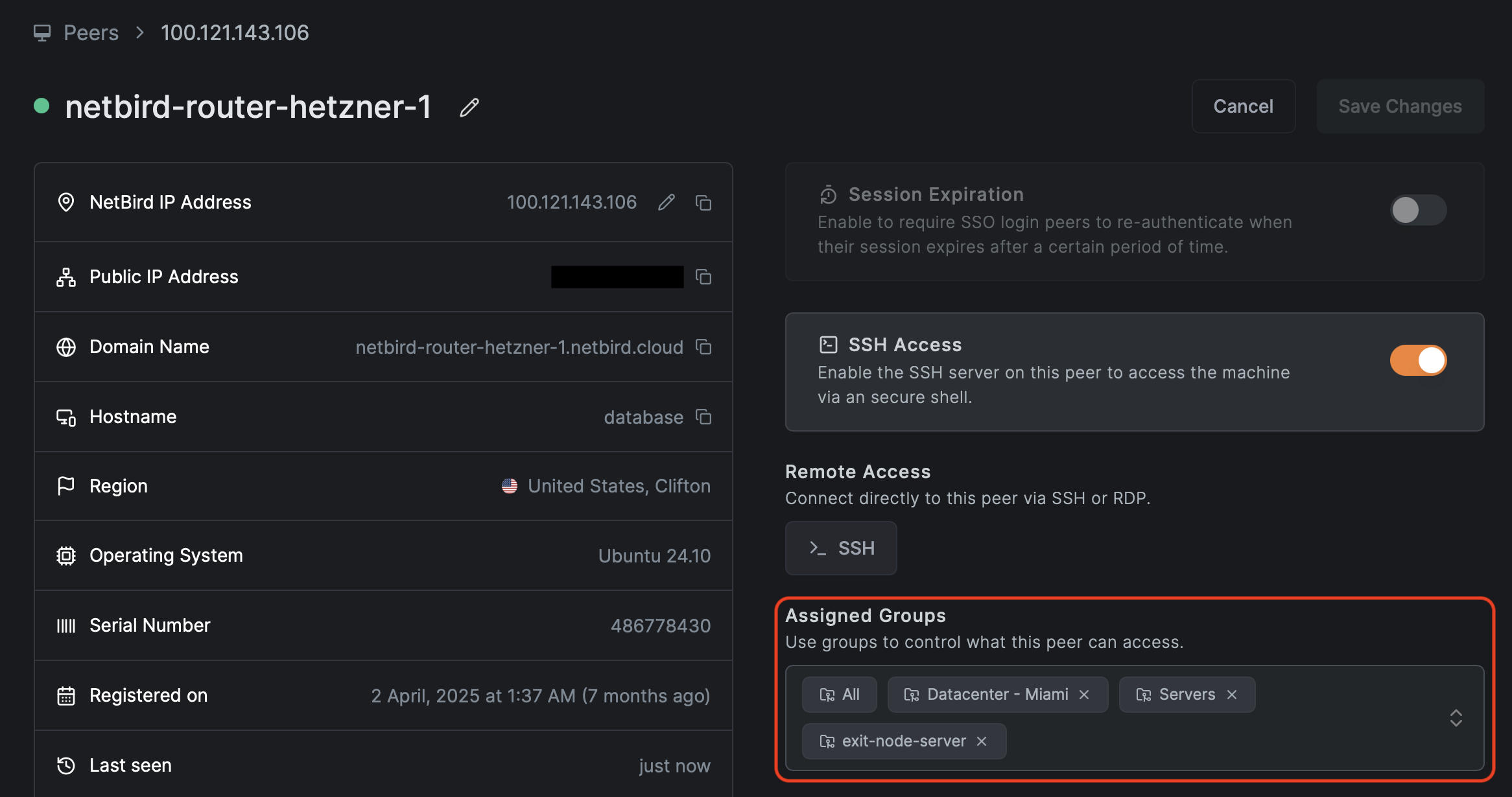Copy the NetBird IP address
Screen dimensions: 1512x797
pos(703,203)
